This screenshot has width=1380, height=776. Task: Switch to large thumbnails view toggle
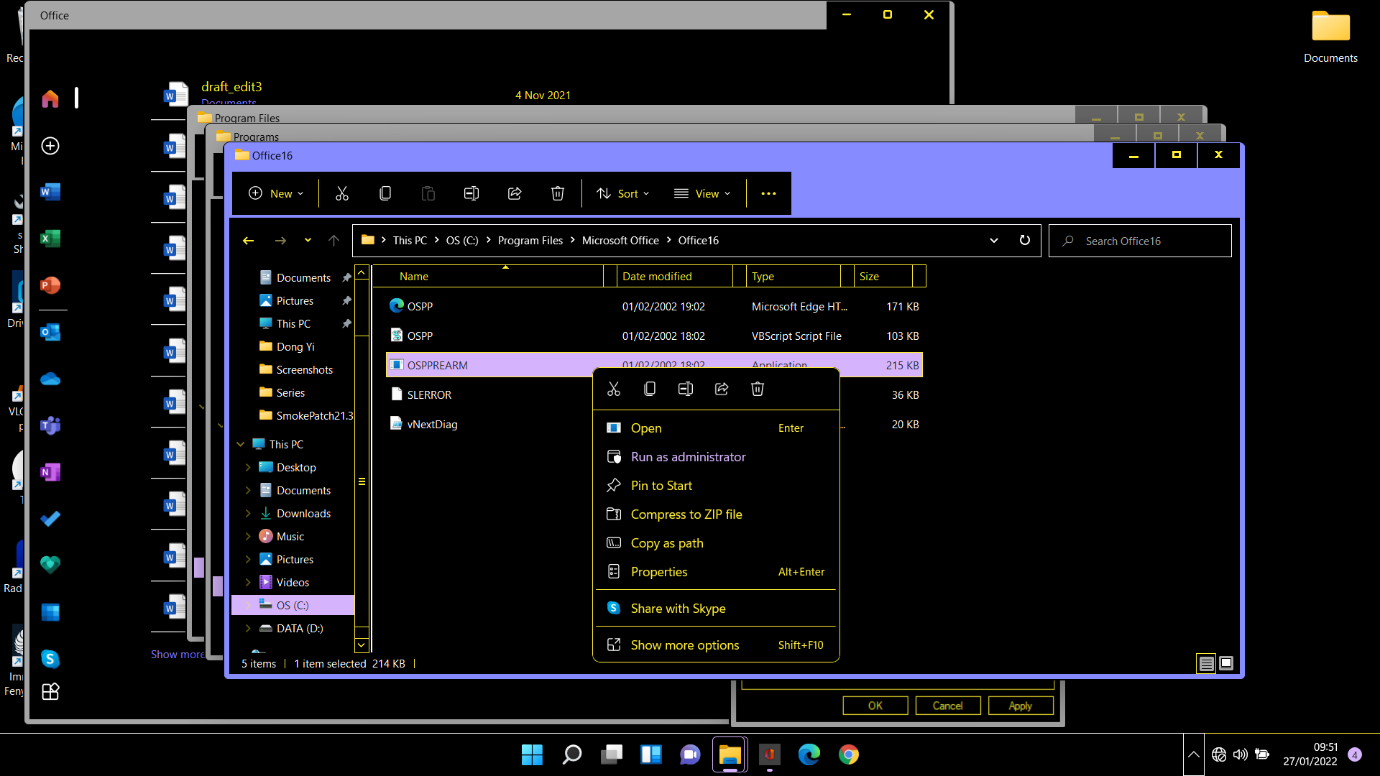tap(1226, 663)
